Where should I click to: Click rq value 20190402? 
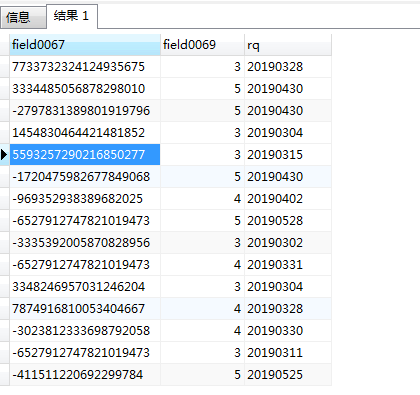click(x=288, y=199)
